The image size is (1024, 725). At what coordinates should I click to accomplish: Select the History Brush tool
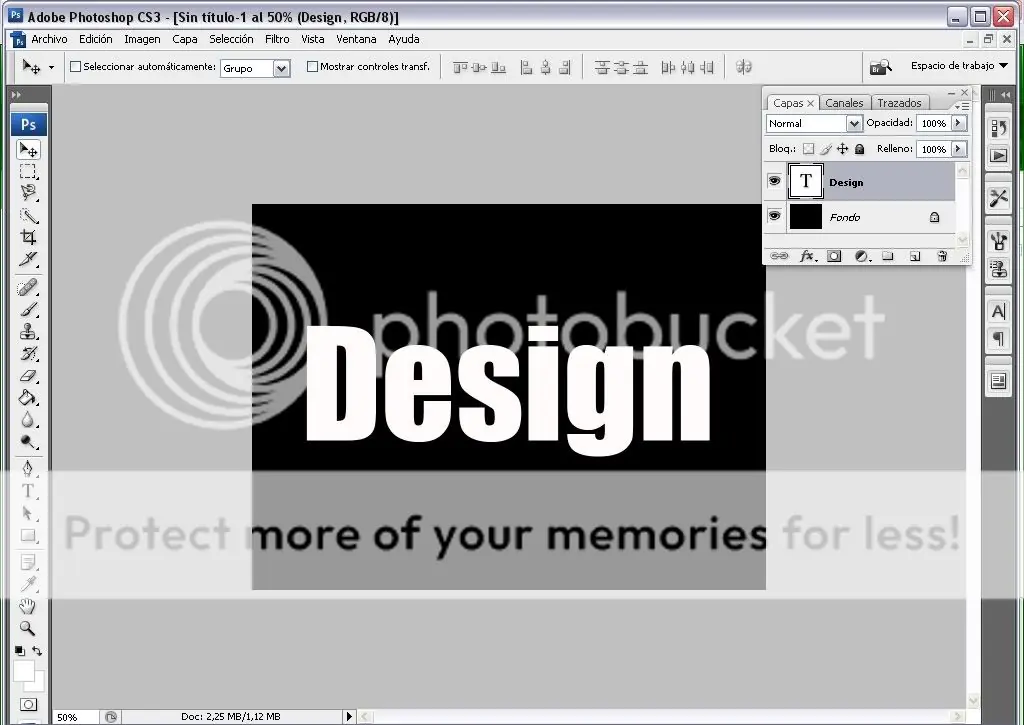[28, 354]
